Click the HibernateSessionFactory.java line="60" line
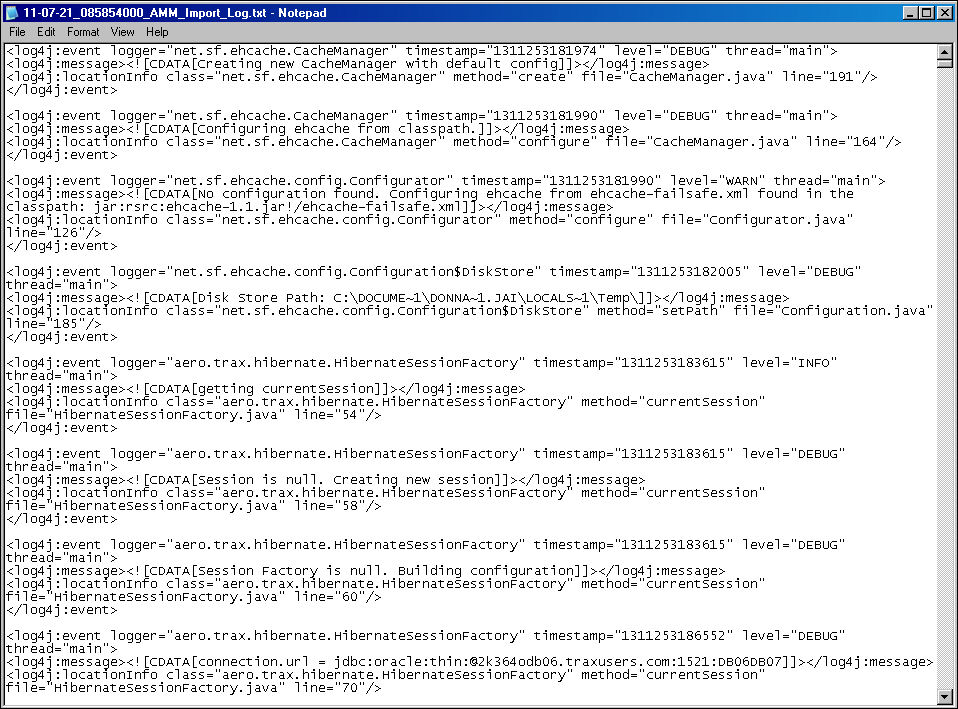Image resolution: width=958 pixels, height=709 pixels. [194, 597]
